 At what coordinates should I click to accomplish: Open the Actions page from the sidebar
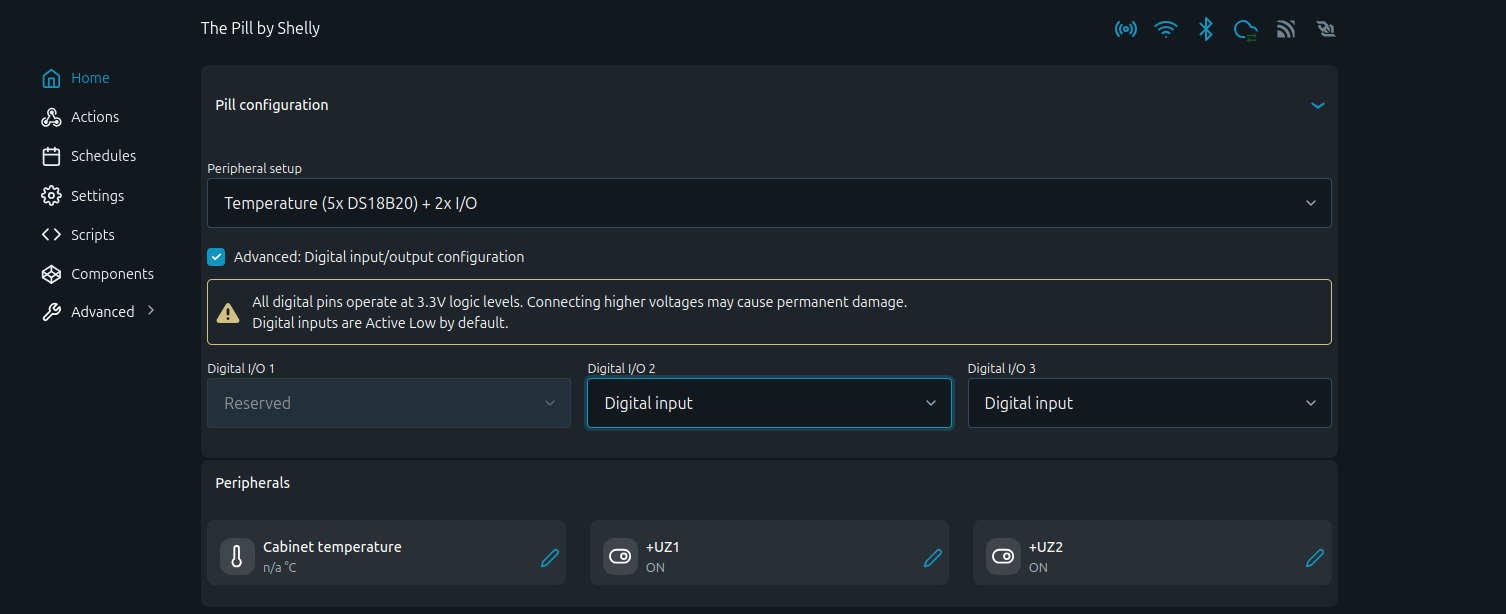point(93,116)
